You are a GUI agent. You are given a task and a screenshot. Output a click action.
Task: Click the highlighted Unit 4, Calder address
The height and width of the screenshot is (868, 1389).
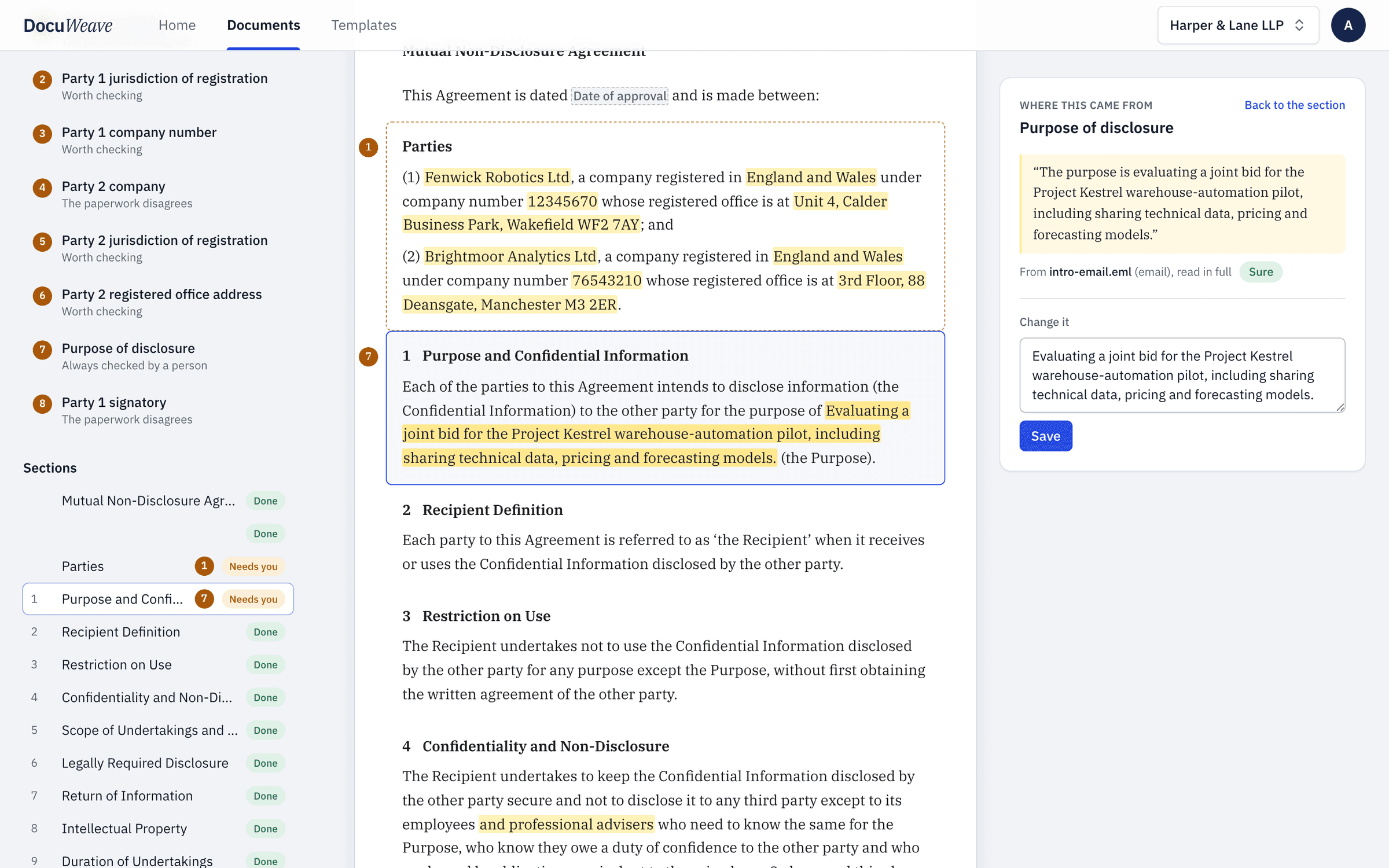(840, 201)
